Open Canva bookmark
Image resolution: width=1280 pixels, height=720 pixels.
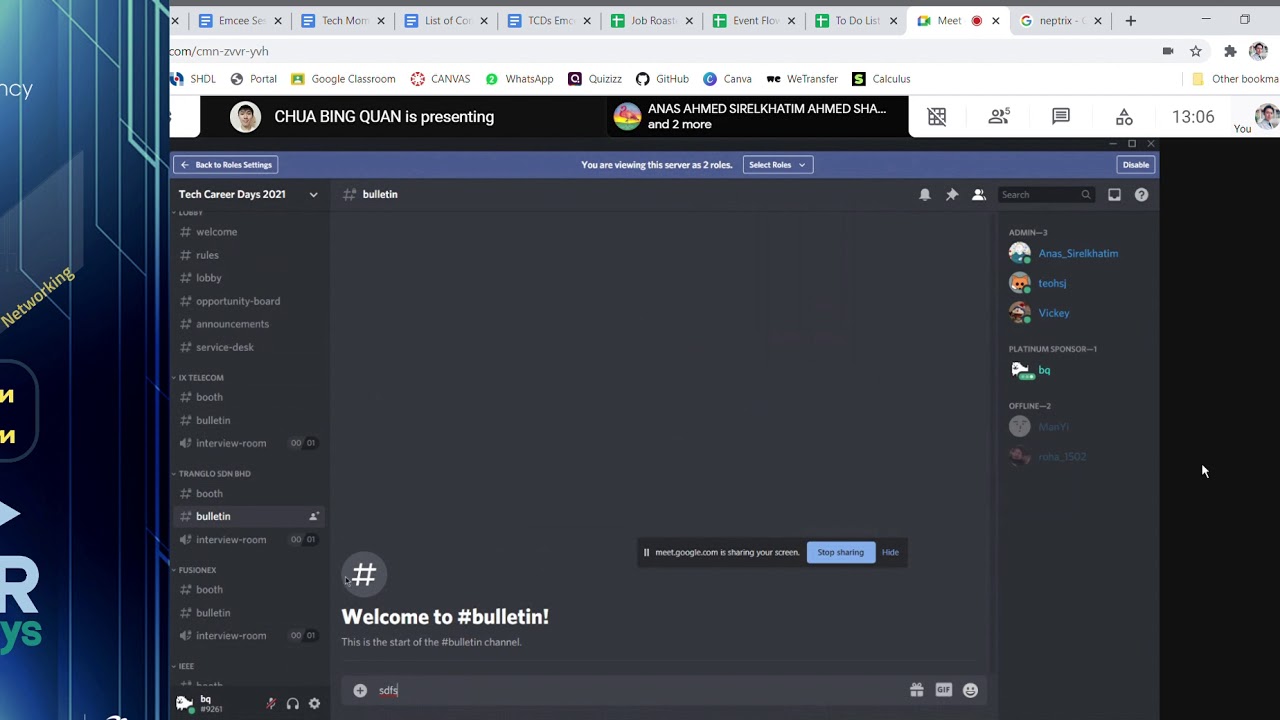click(727, 79)
